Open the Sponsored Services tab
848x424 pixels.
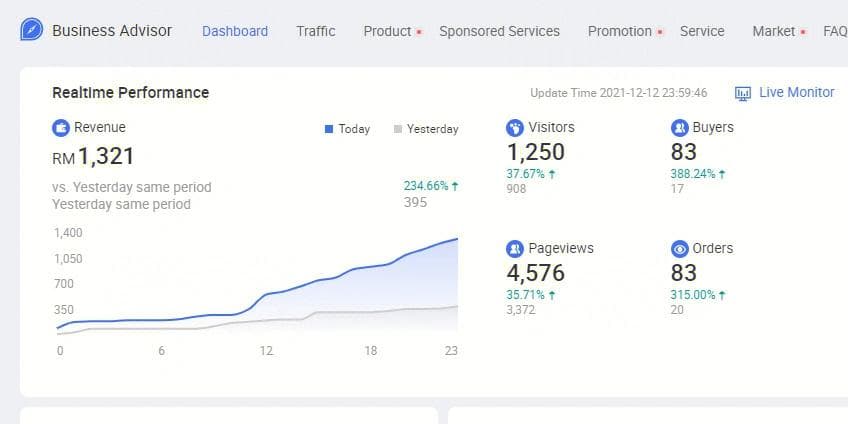click(499, 31)
